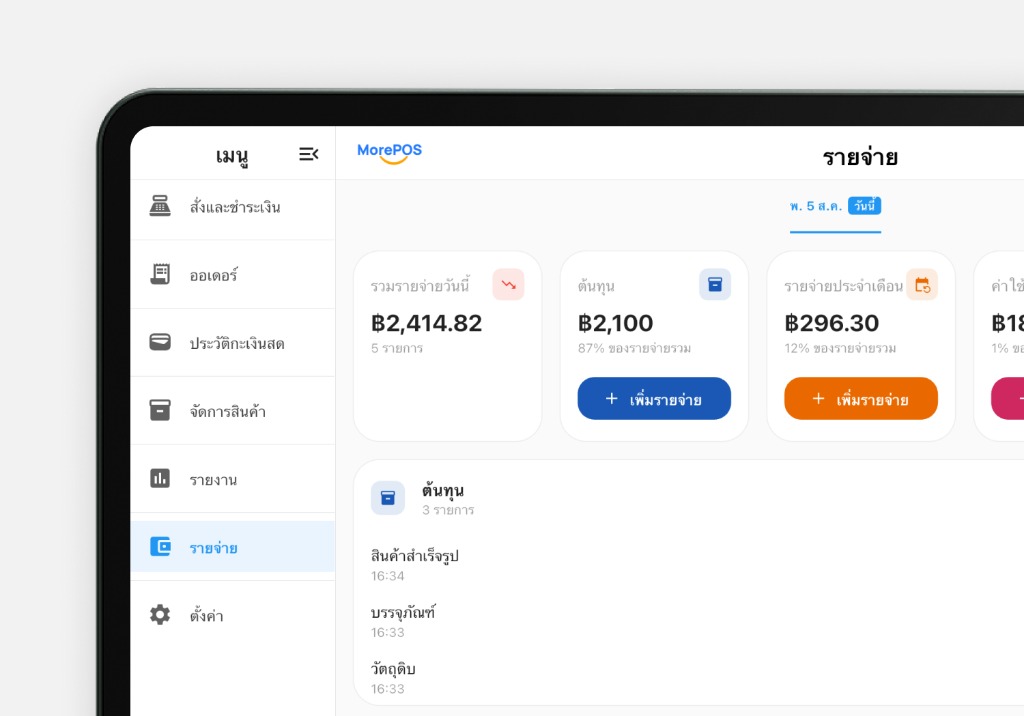
Task: Open the สั่งและชำระเงิน menu item
Action: pyautogui.click(x=233, y=206)
